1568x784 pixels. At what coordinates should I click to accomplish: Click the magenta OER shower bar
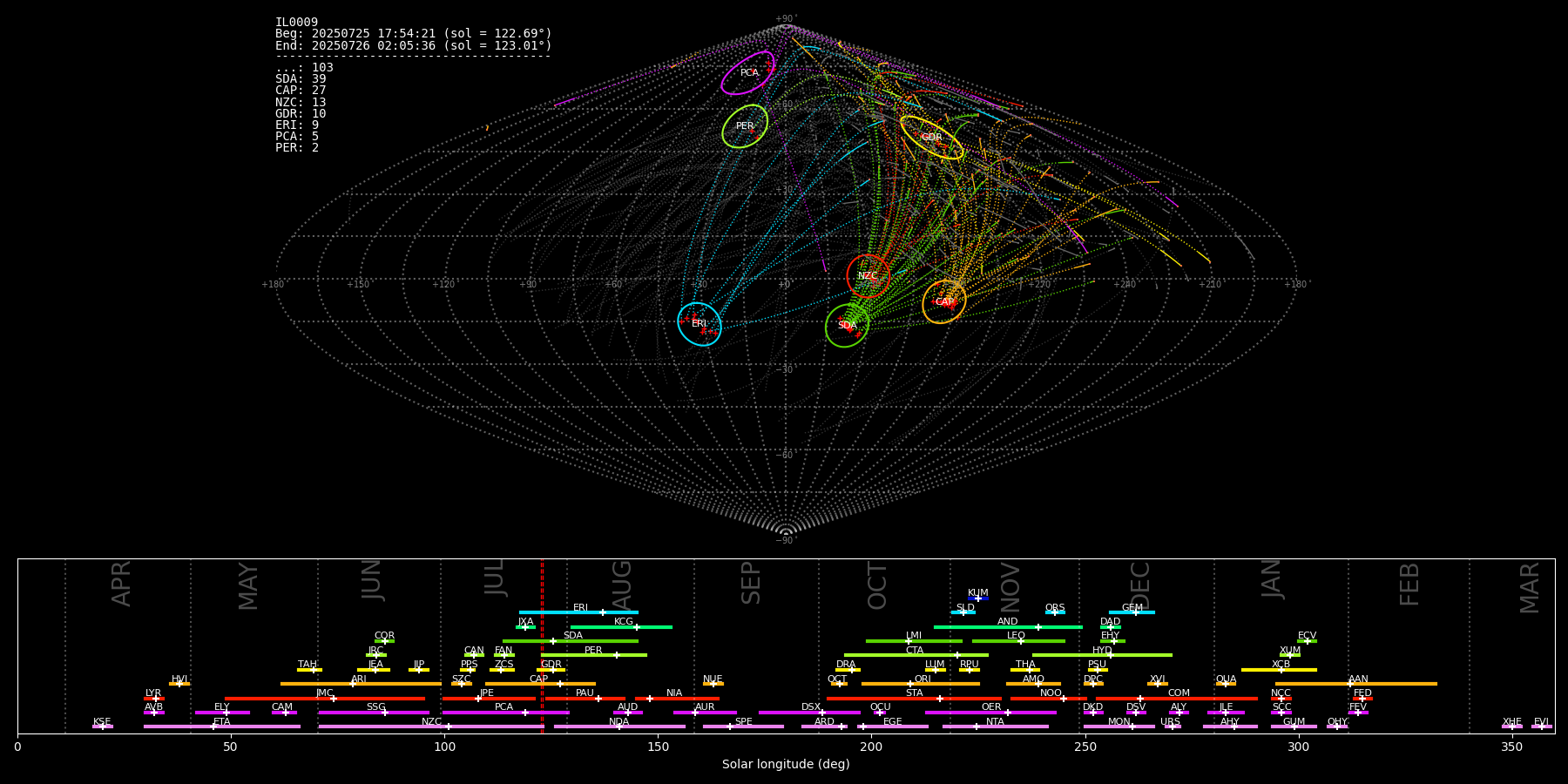tap(990, 713)
